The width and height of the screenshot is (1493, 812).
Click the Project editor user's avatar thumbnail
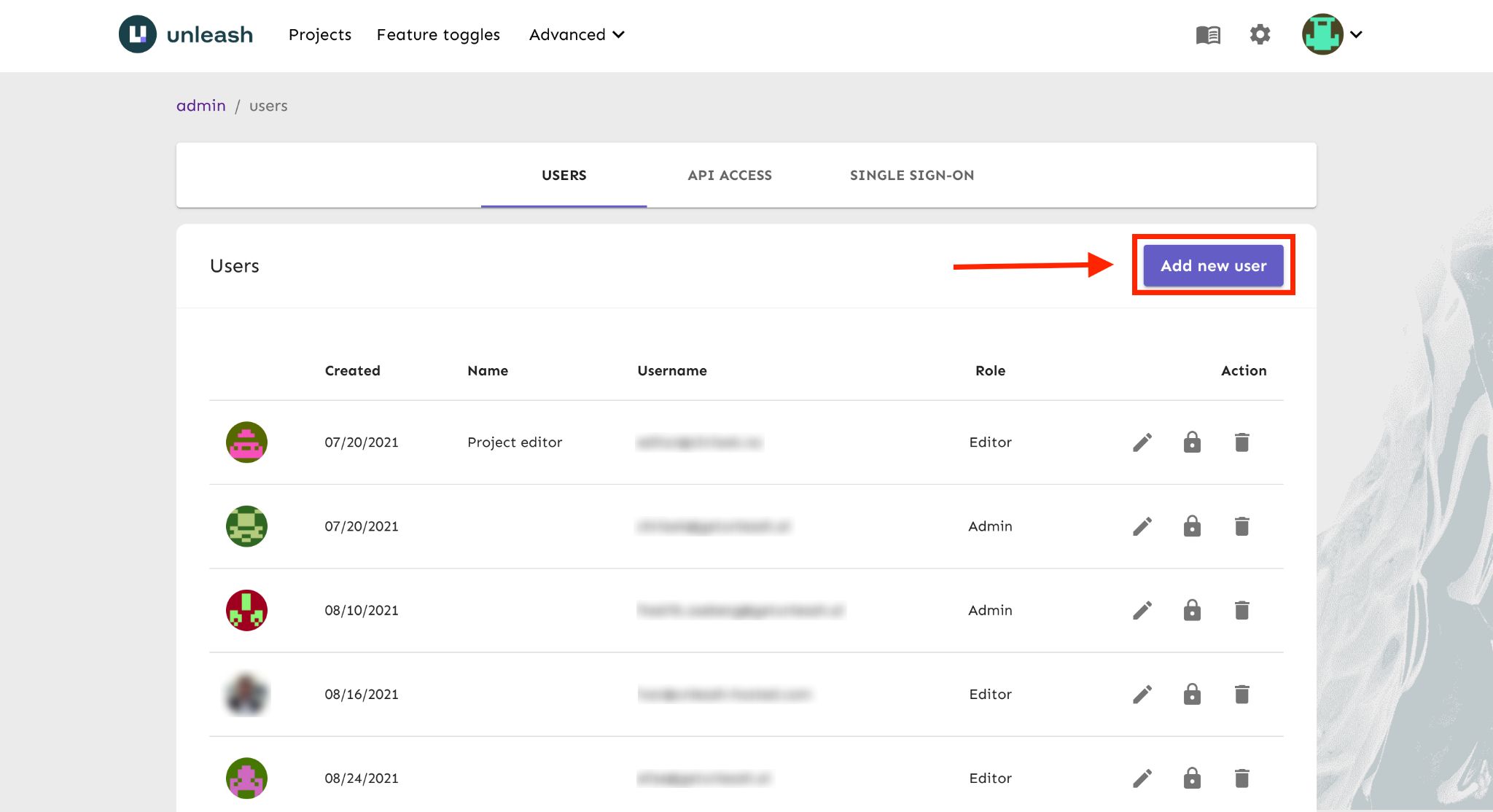click(246, 442)
